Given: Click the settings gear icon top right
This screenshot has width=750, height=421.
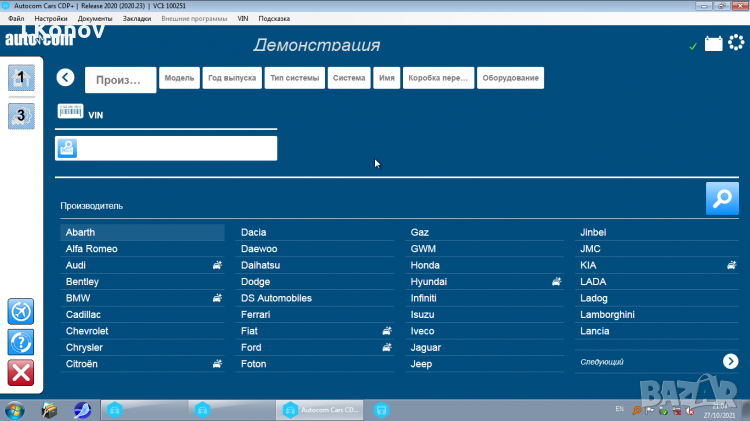Looking at the screenshot, I should (x=738, y=43).
